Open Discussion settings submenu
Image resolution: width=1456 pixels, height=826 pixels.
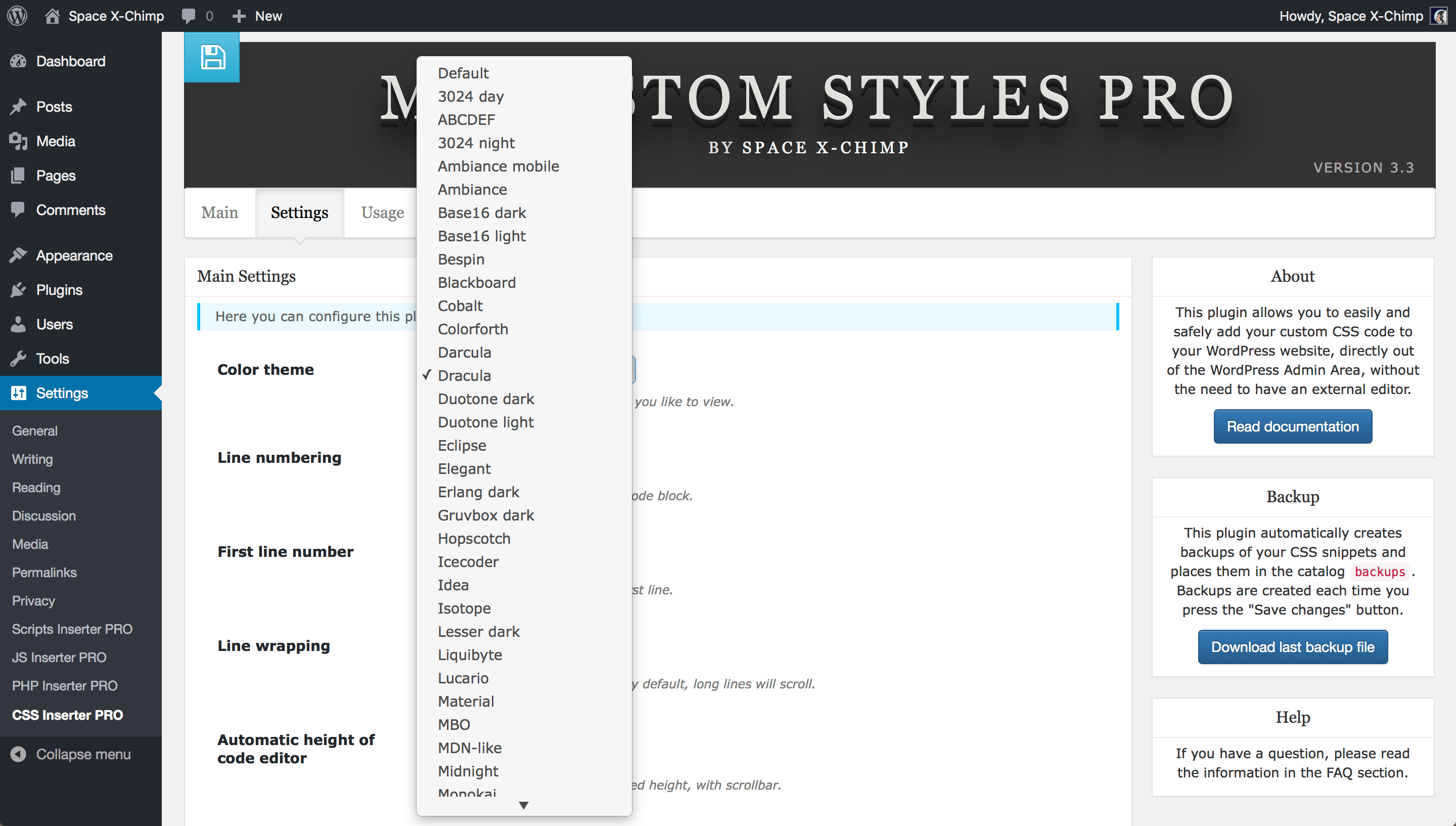[43, 516]
